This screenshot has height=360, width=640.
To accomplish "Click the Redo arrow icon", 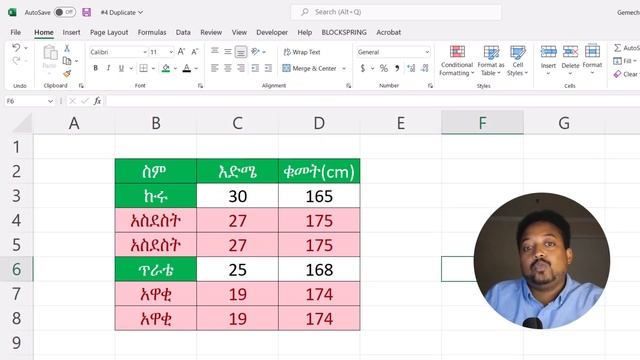I will tap(16, 60).
